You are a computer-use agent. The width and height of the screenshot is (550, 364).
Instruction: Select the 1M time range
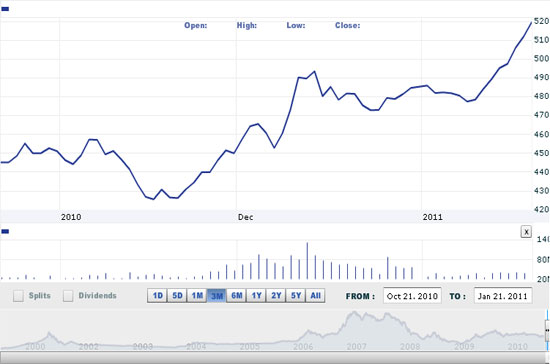click(197, 296)
